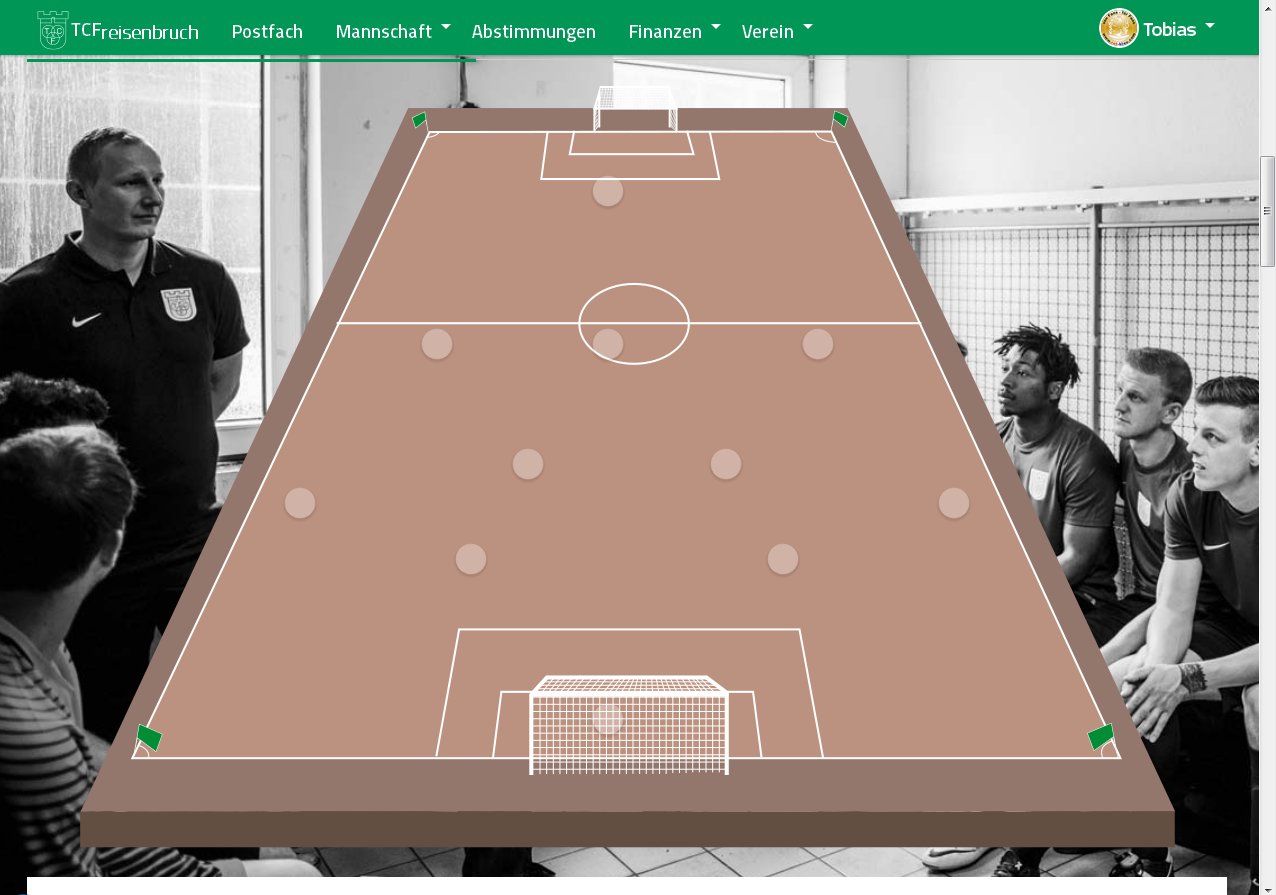
Task: Click the TCFreisenbruch club crest logo
Action: (x=52, y=30)
